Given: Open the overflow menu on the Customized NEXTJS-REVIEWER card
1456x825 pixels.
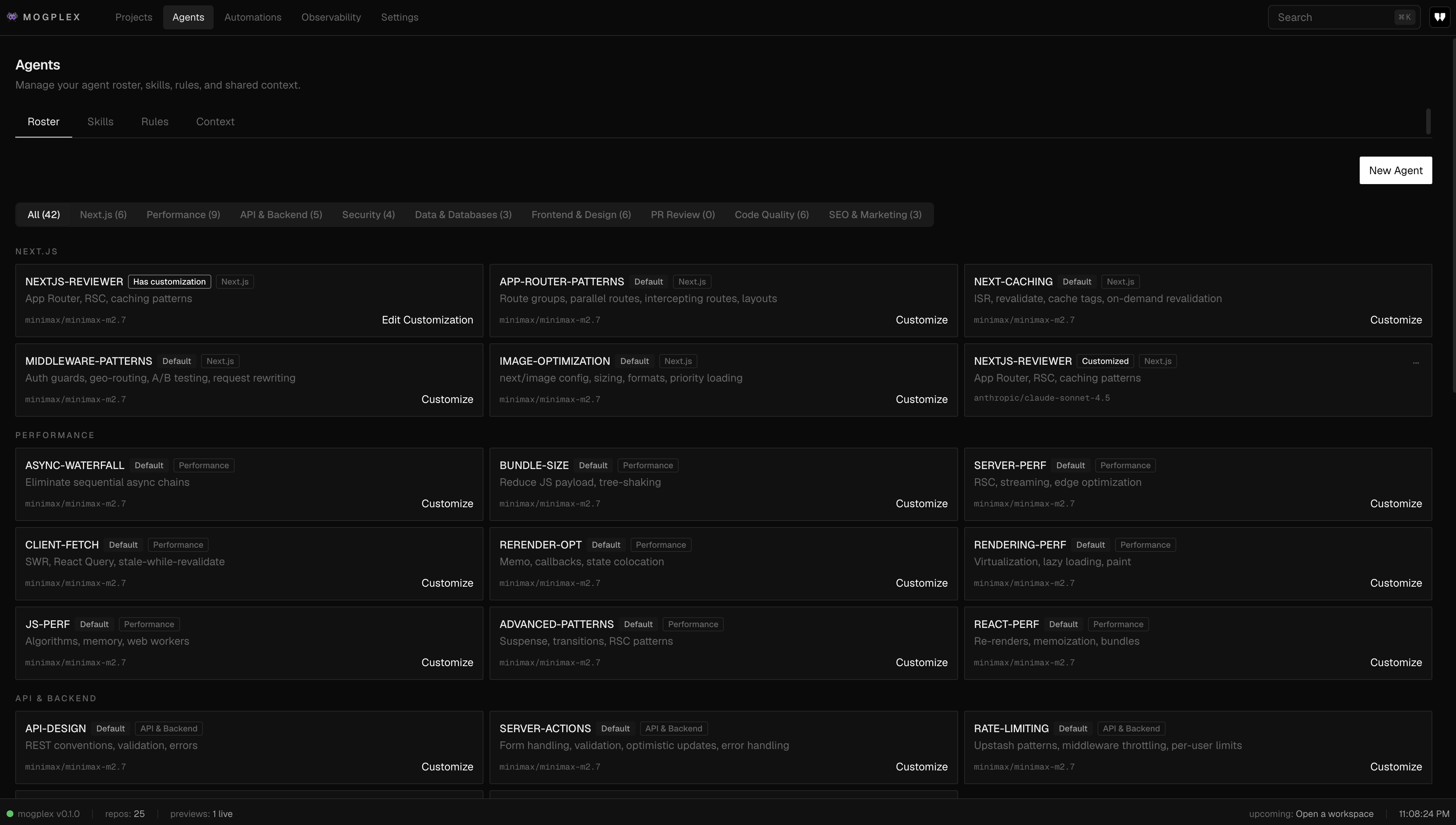Looking at the screenshot, I should (1416, 362).
